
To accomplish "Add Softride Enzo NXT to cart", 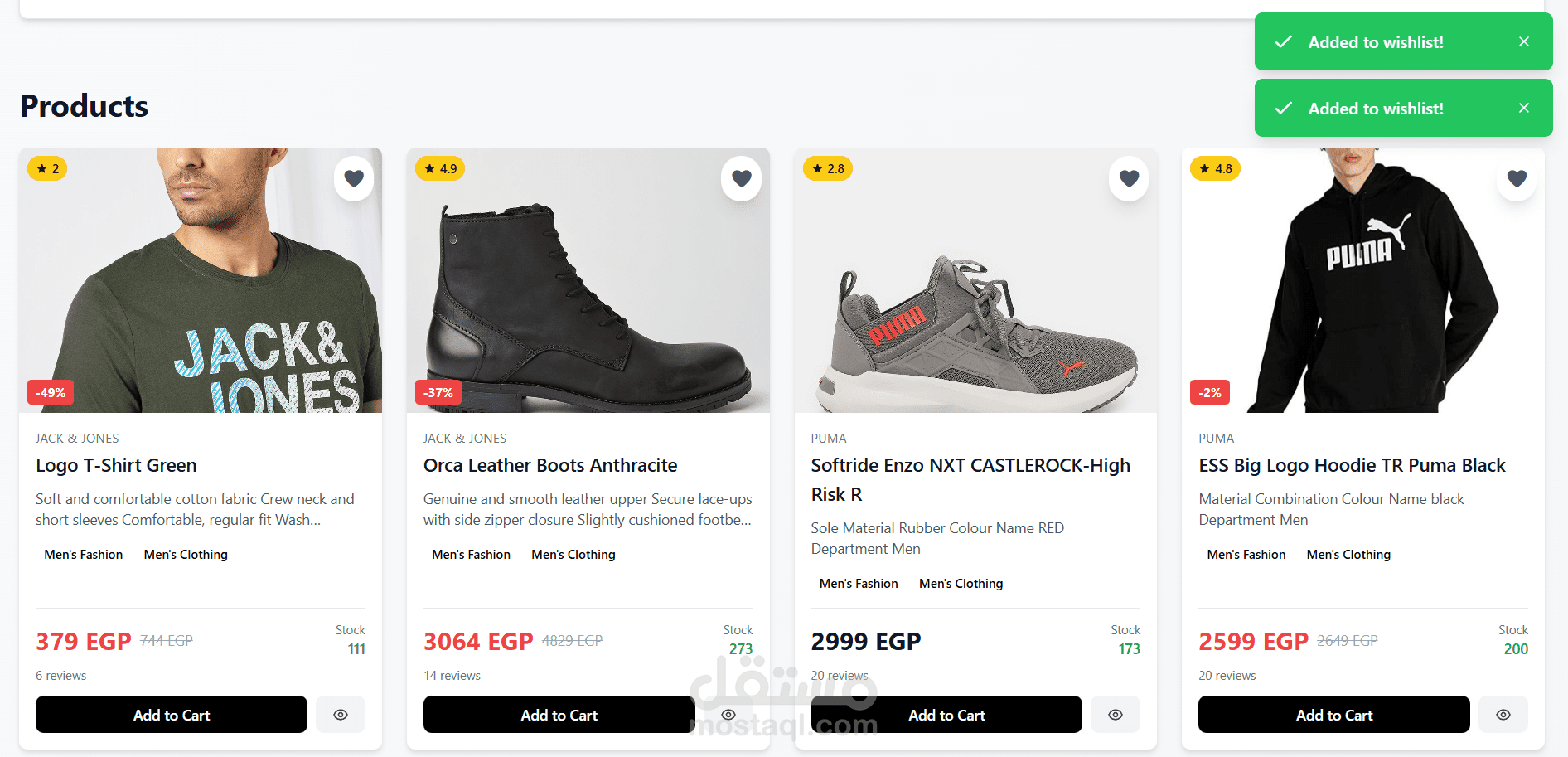I will pos(946,715).
